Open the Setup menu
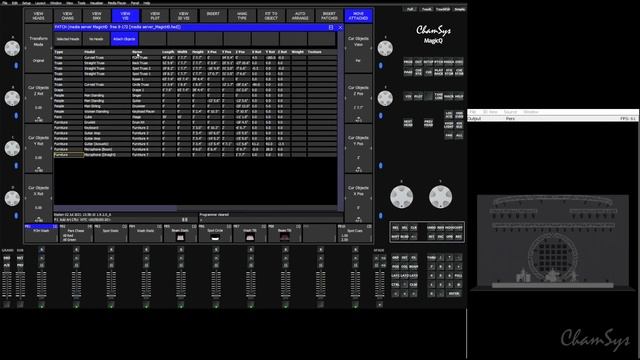The width and height of the screenshot is (640, 360). coord(26,2)
